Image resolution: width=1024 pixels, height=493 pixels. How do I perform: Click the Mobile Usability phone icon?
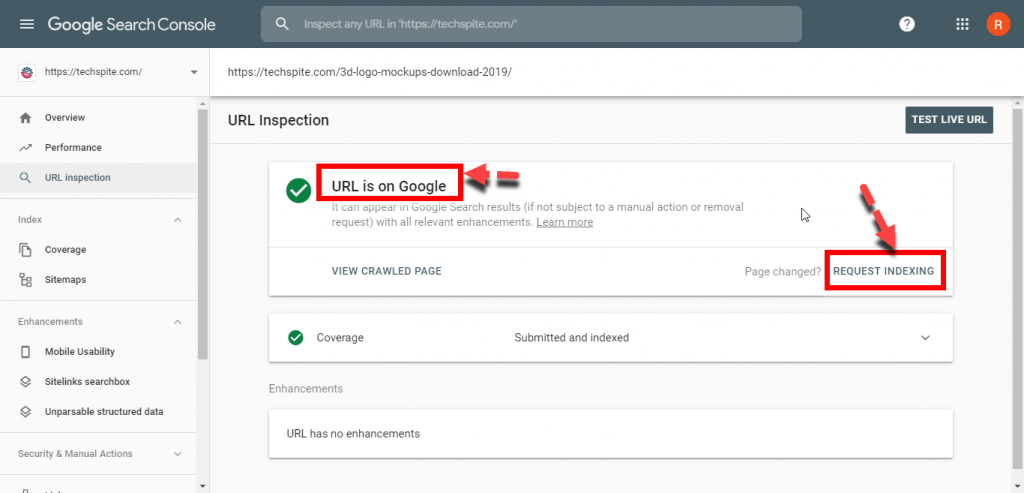tap(25, 352)
